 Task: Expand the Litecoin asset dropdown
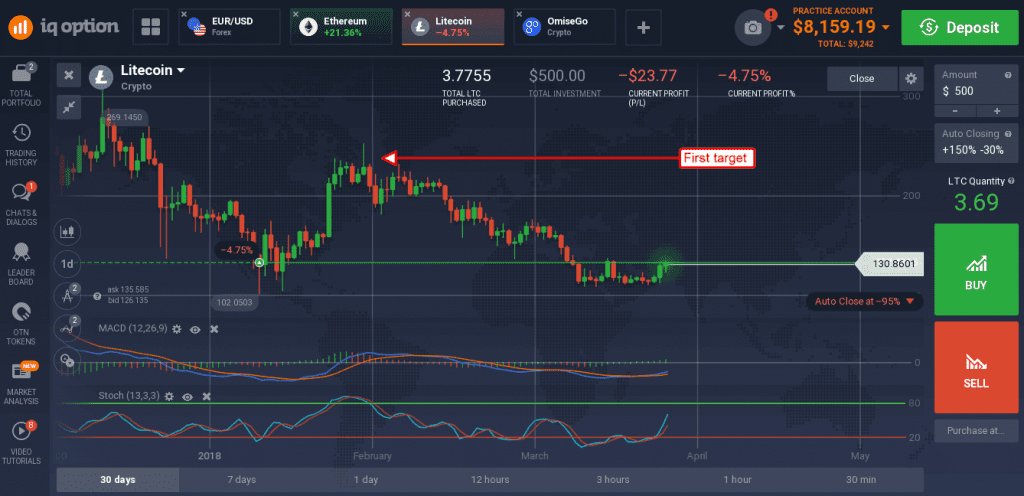click(x=181, y=70)
